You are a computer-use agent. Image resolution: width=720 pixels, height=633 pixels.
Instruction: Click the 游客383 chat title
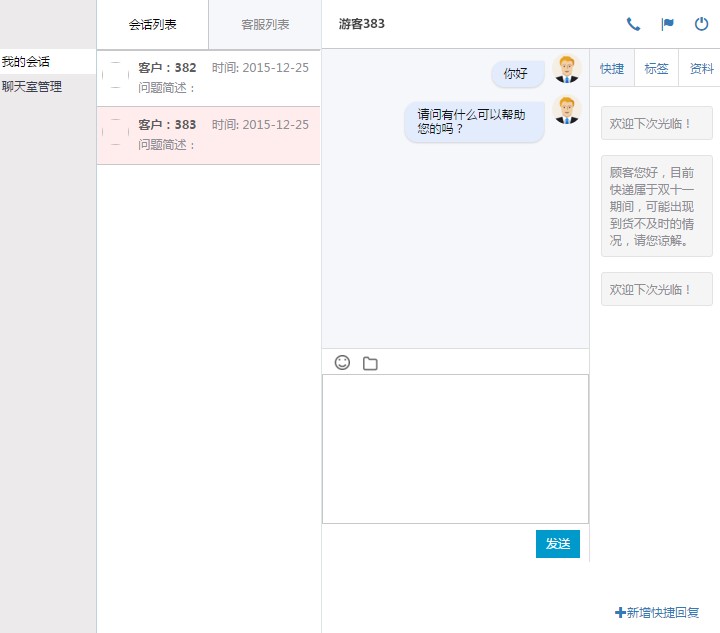click(x=361, y=24)
